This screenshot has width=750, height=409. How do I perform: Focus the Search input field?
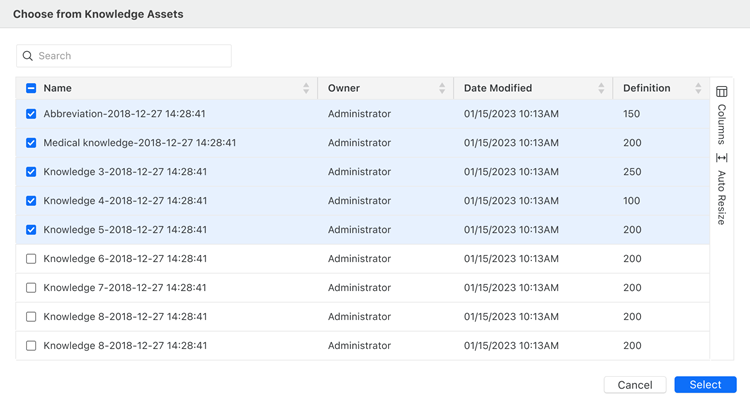pos(130,56)
